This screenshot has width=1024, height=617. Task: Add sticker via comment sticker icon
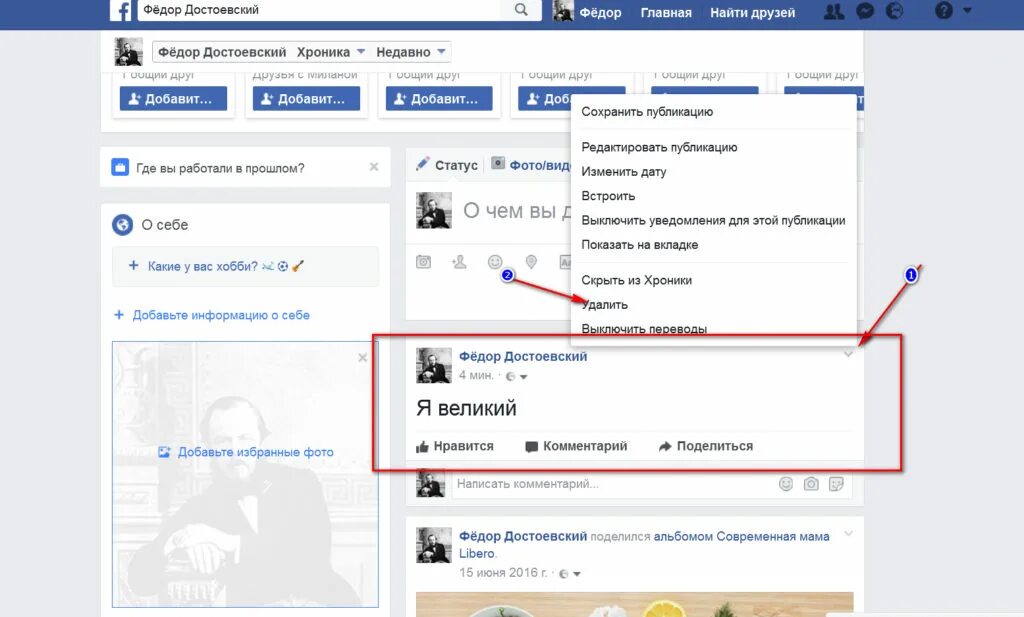click(836, 484)
